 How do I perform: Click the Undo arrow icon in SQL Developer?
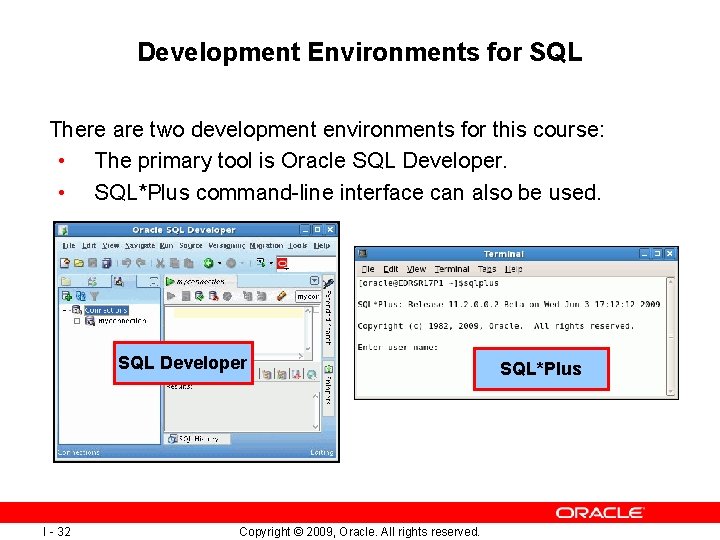pos(126,263)
